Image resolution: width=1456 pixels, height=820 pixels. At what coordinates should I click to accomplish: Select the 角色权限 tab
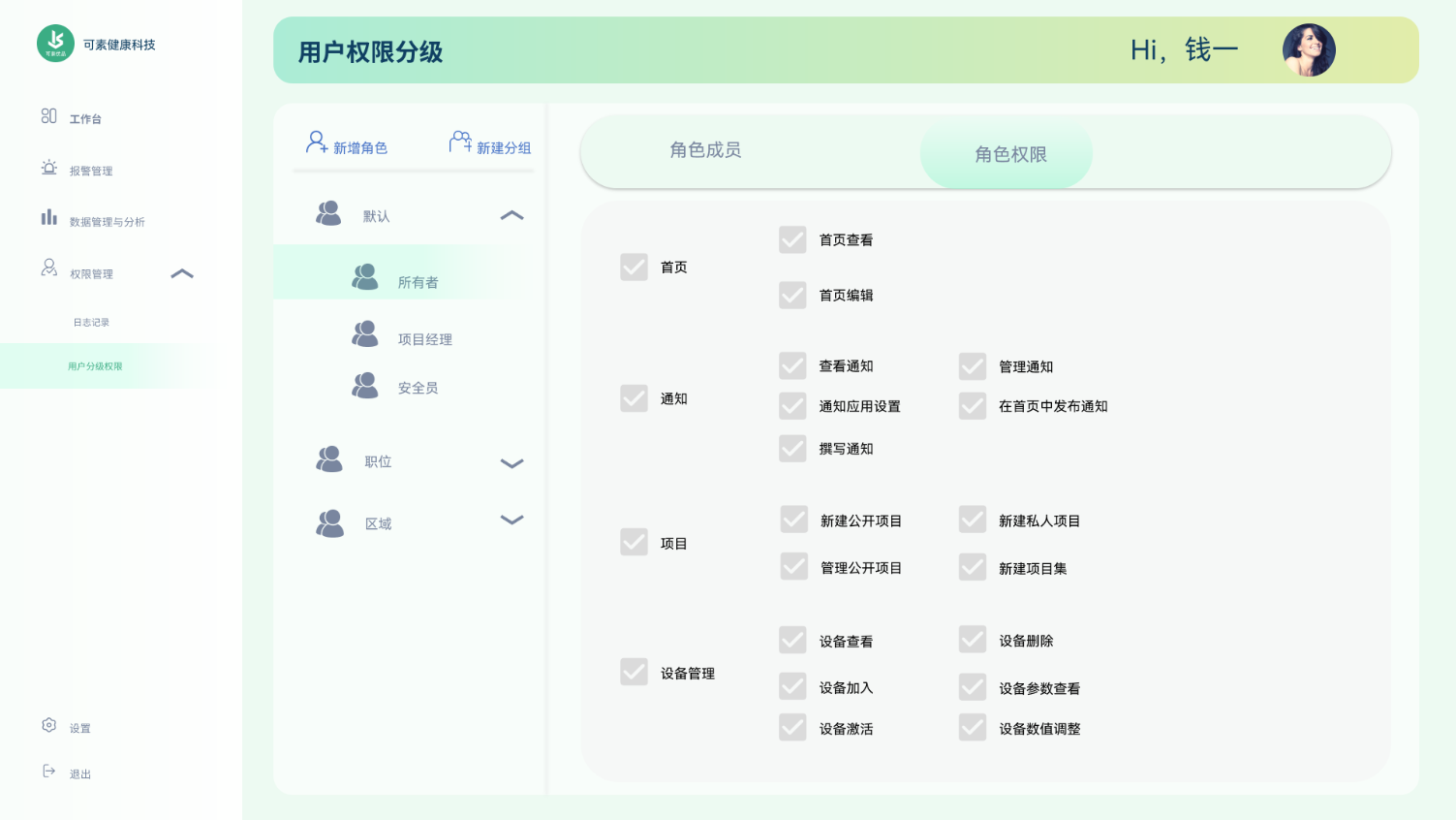pyautogui.click(x=1009, y=155)
